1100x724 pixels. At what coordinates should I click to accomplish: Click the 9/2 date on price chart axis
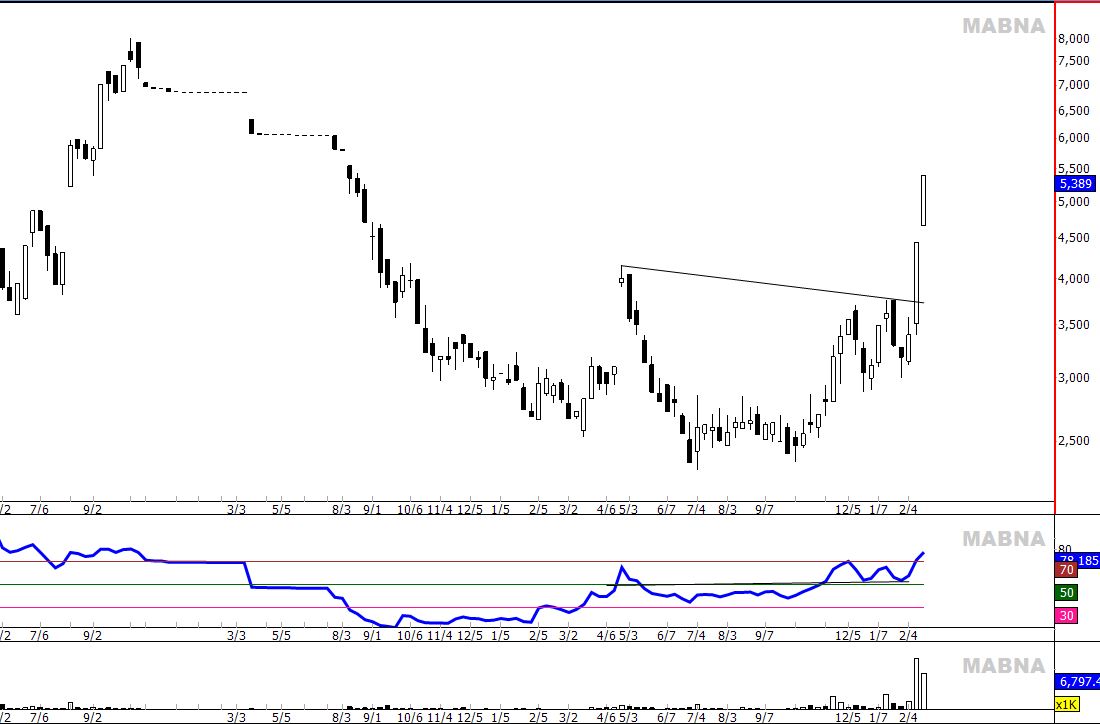[92, 509]
